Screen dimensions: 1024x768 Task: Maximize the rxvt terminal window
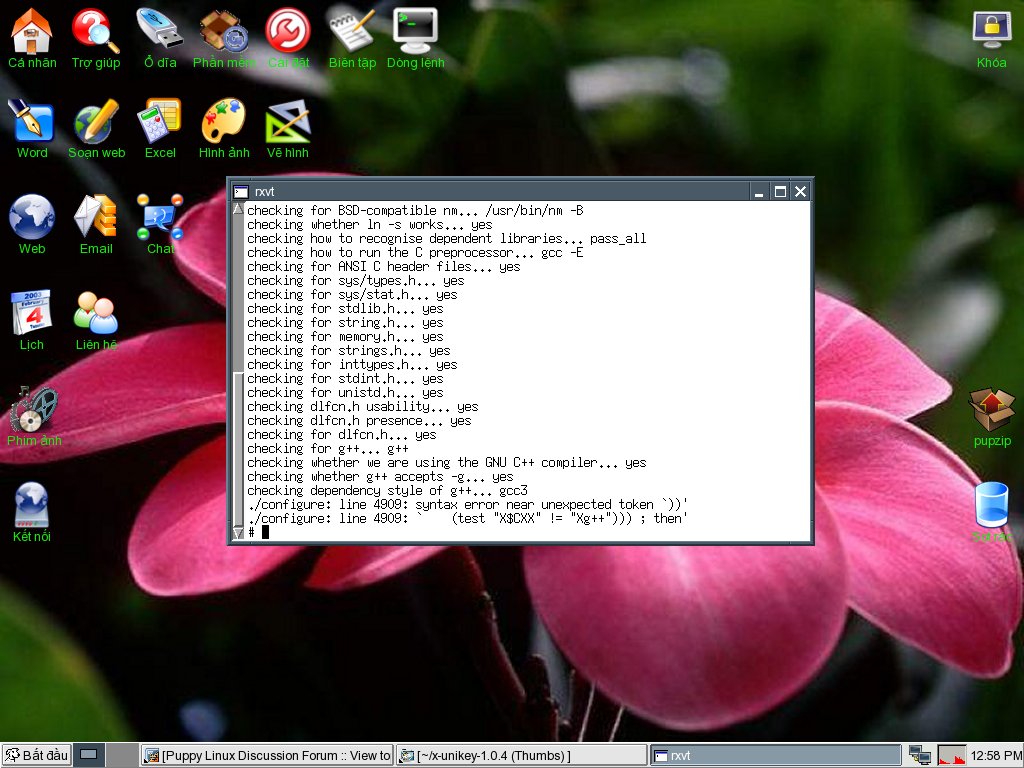[780, 191]
